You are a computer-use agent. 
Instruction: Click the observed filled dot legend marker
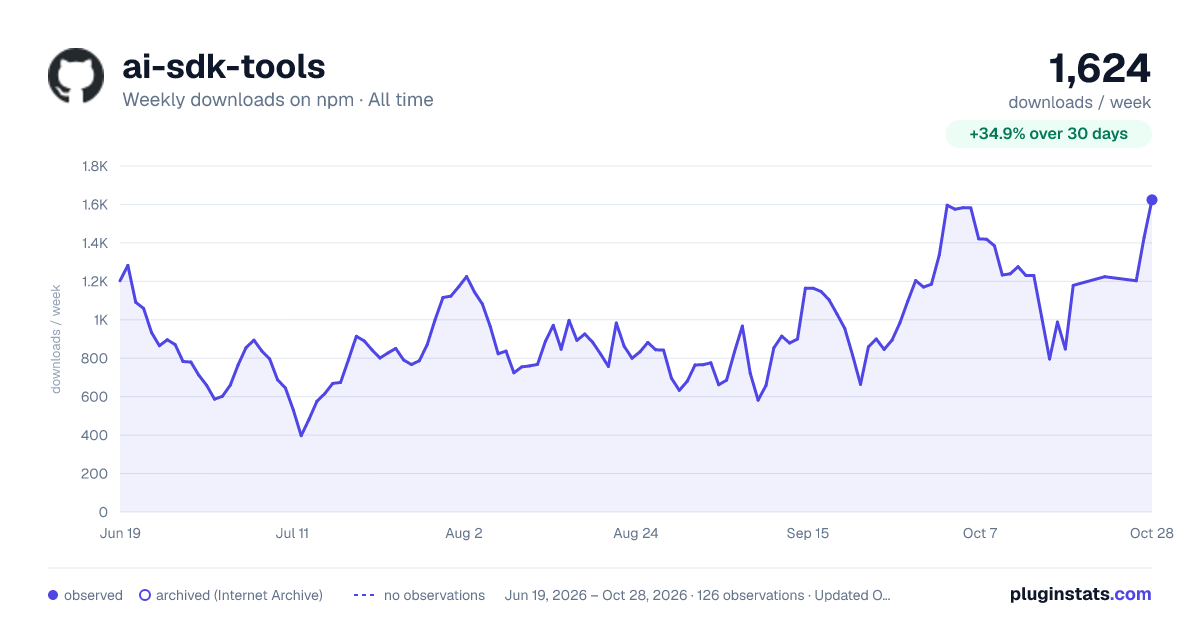point(53,595)
